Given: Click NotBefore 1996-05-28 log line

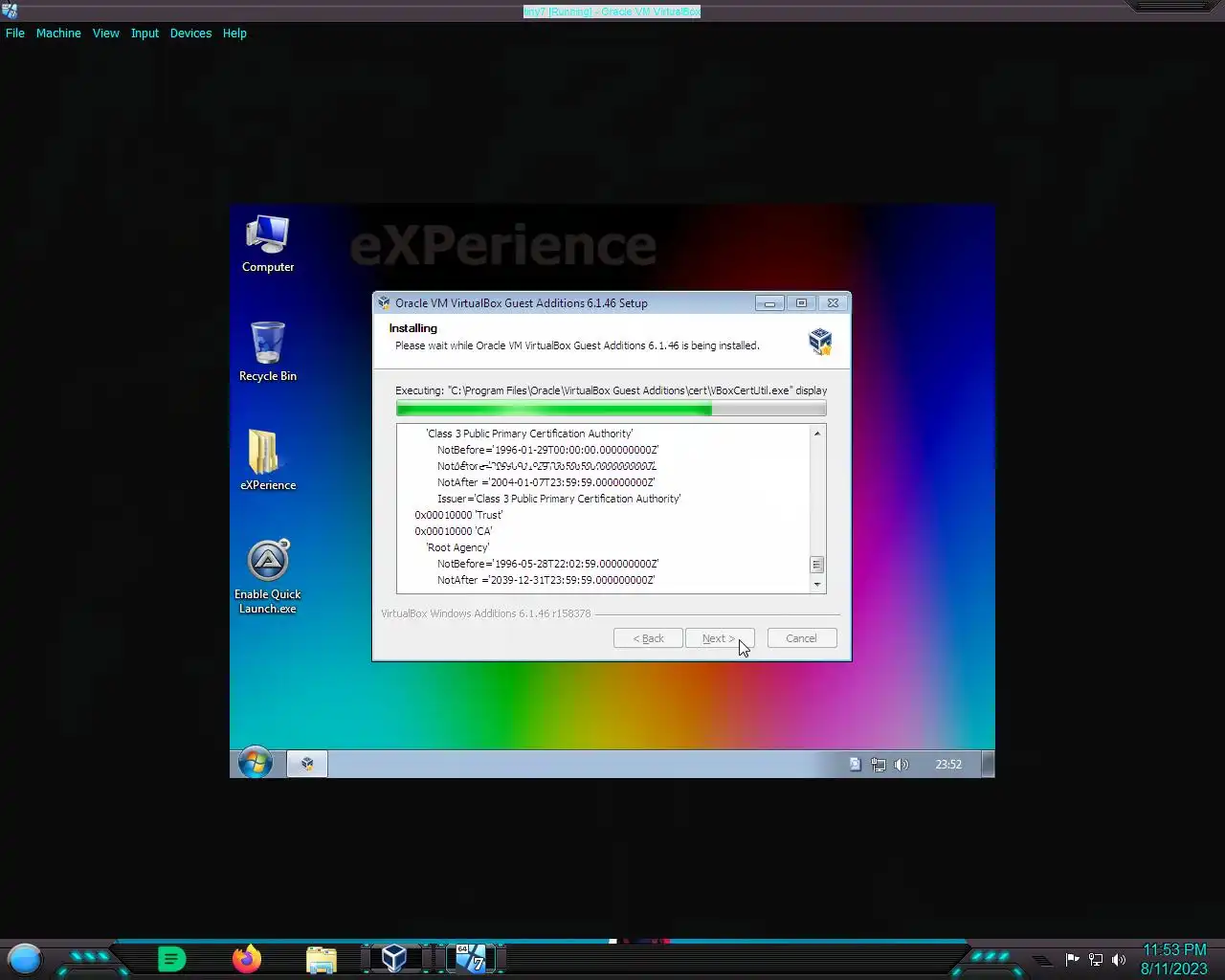Looking at the screenshot, I should [547, 564].
